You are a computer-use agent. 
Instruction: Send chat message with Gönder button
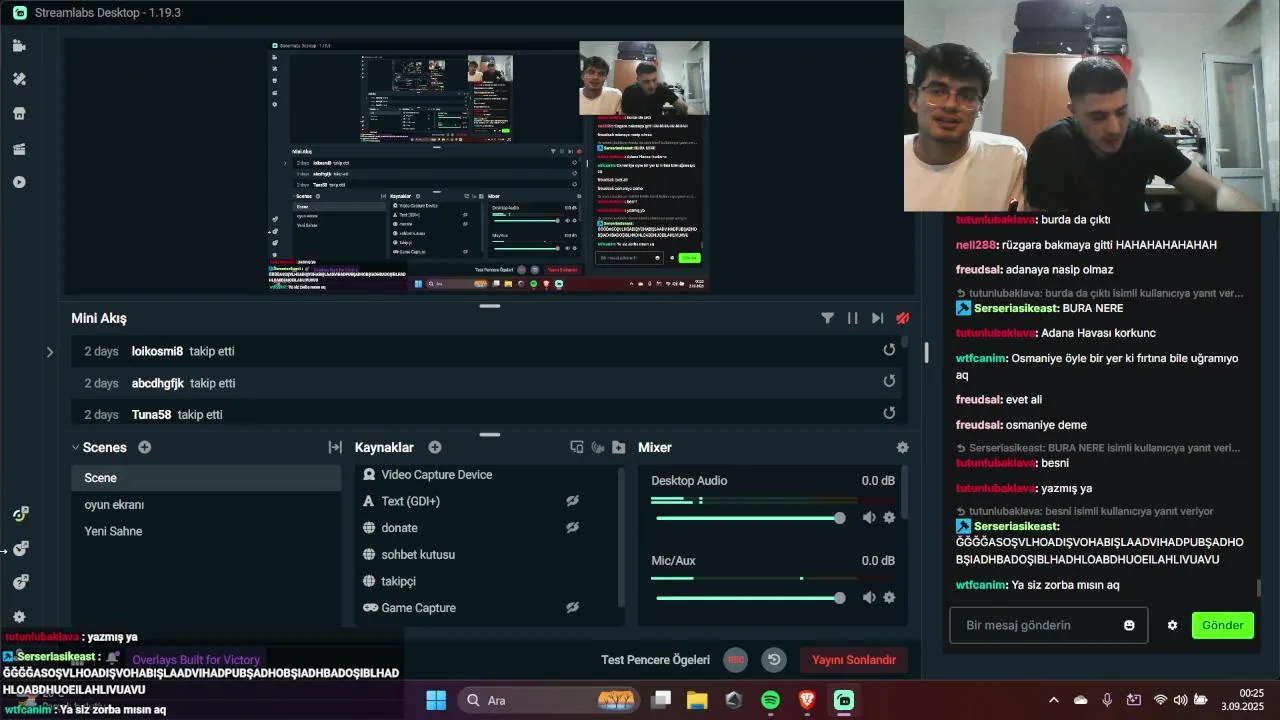coord(1222,625)
